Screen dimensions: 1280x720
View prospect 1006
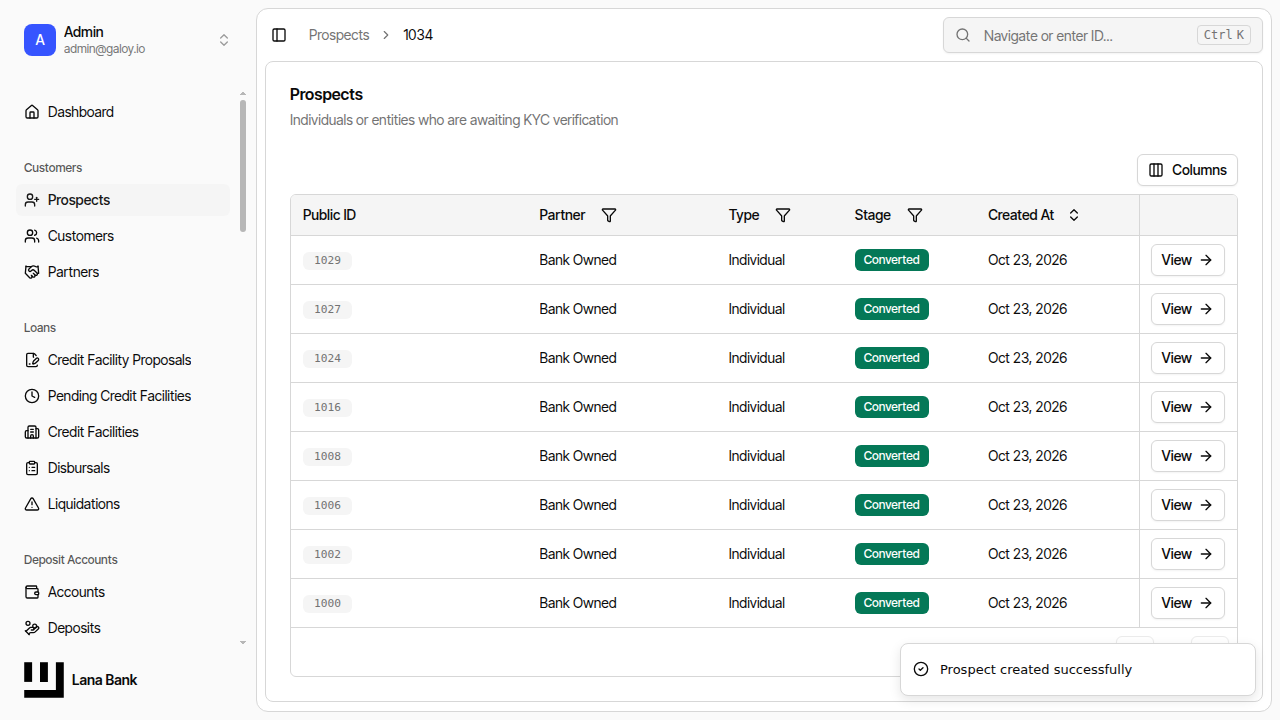pyautogui.click(x=1187, y=505)
